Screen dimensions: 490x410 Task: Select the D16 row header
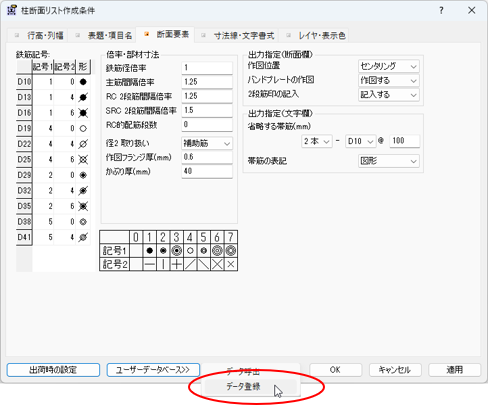[24, 113]
